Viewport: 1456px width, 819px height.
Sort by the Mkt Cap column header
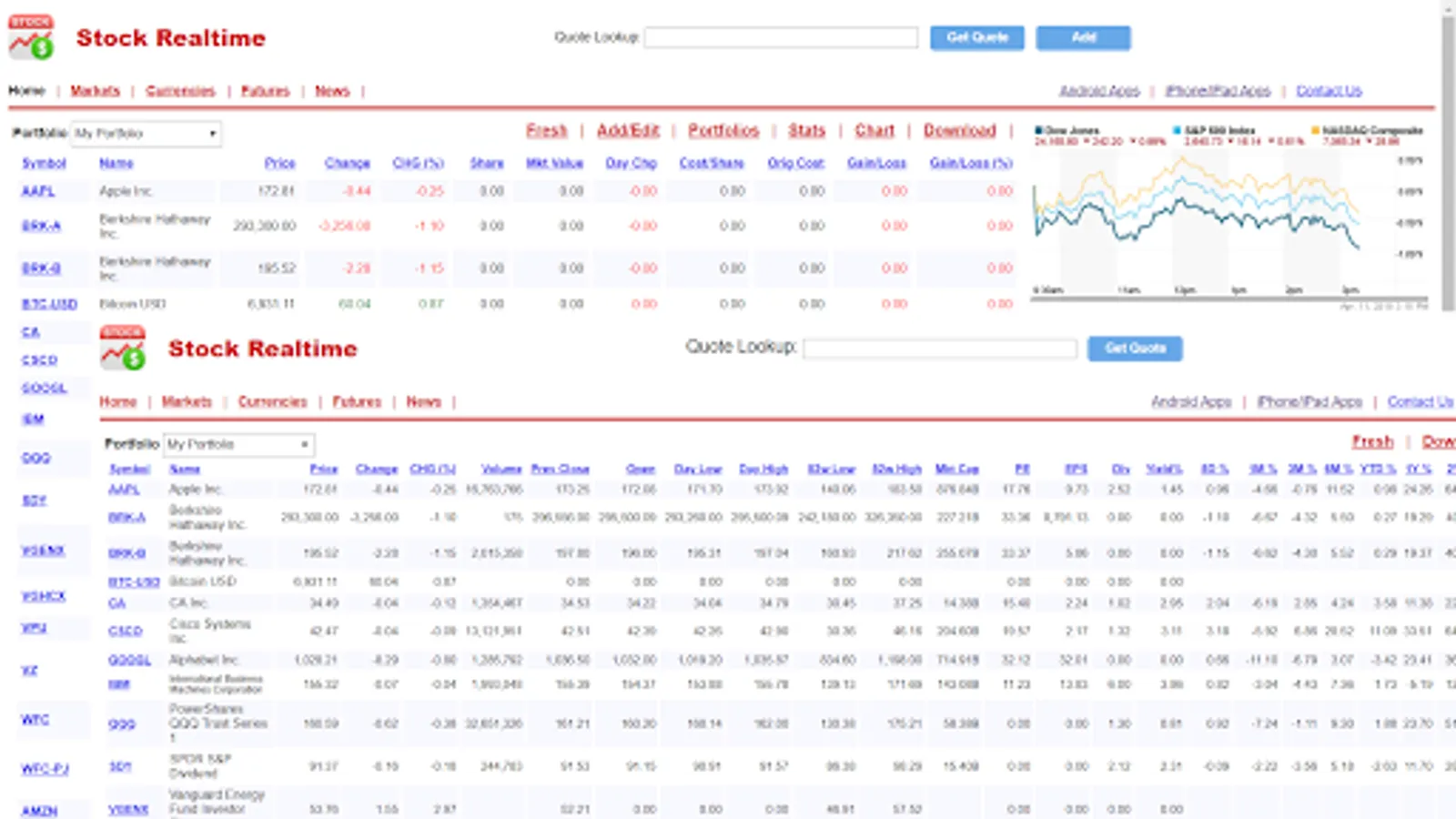click(x=957, y=469)
